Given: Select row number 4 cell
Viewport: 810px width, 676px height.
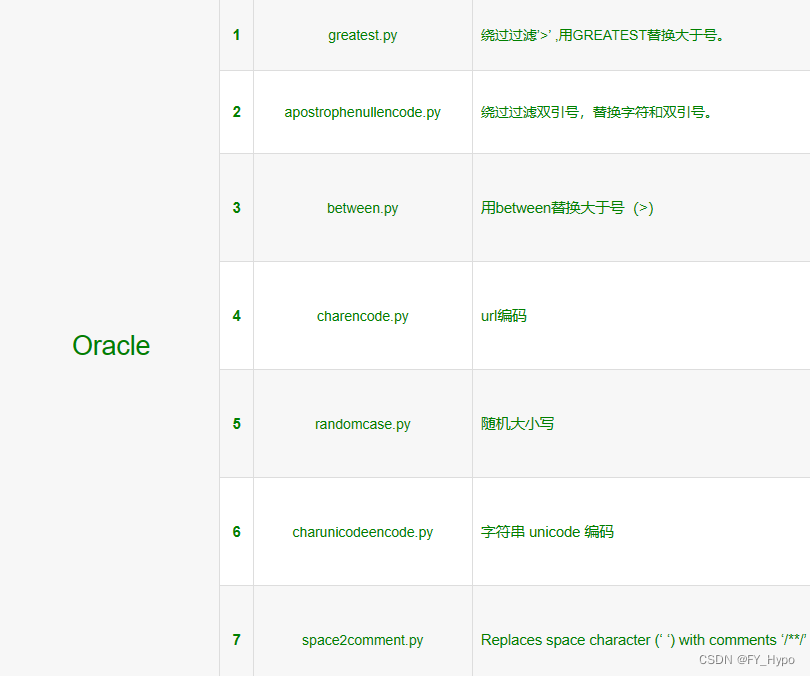Looking at the screenshot, I should click(237, 316).
